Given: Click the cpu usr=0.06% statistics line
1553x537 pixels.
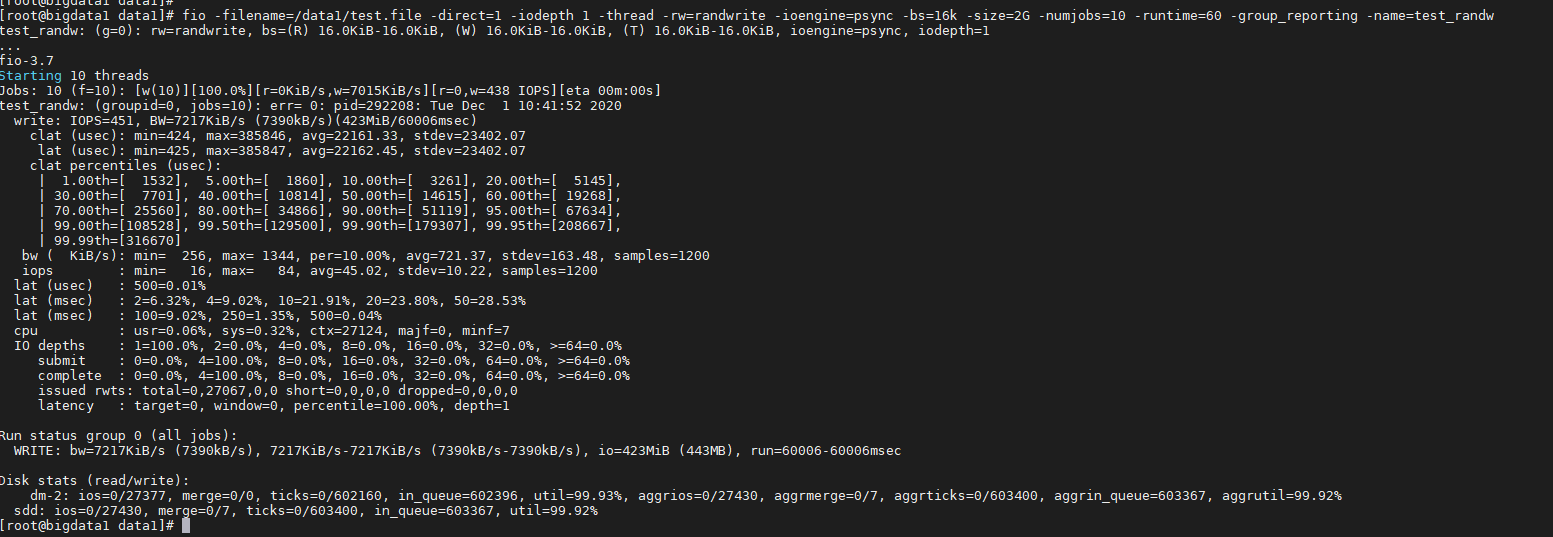Looking at the screenshot, I should point(262,331).
